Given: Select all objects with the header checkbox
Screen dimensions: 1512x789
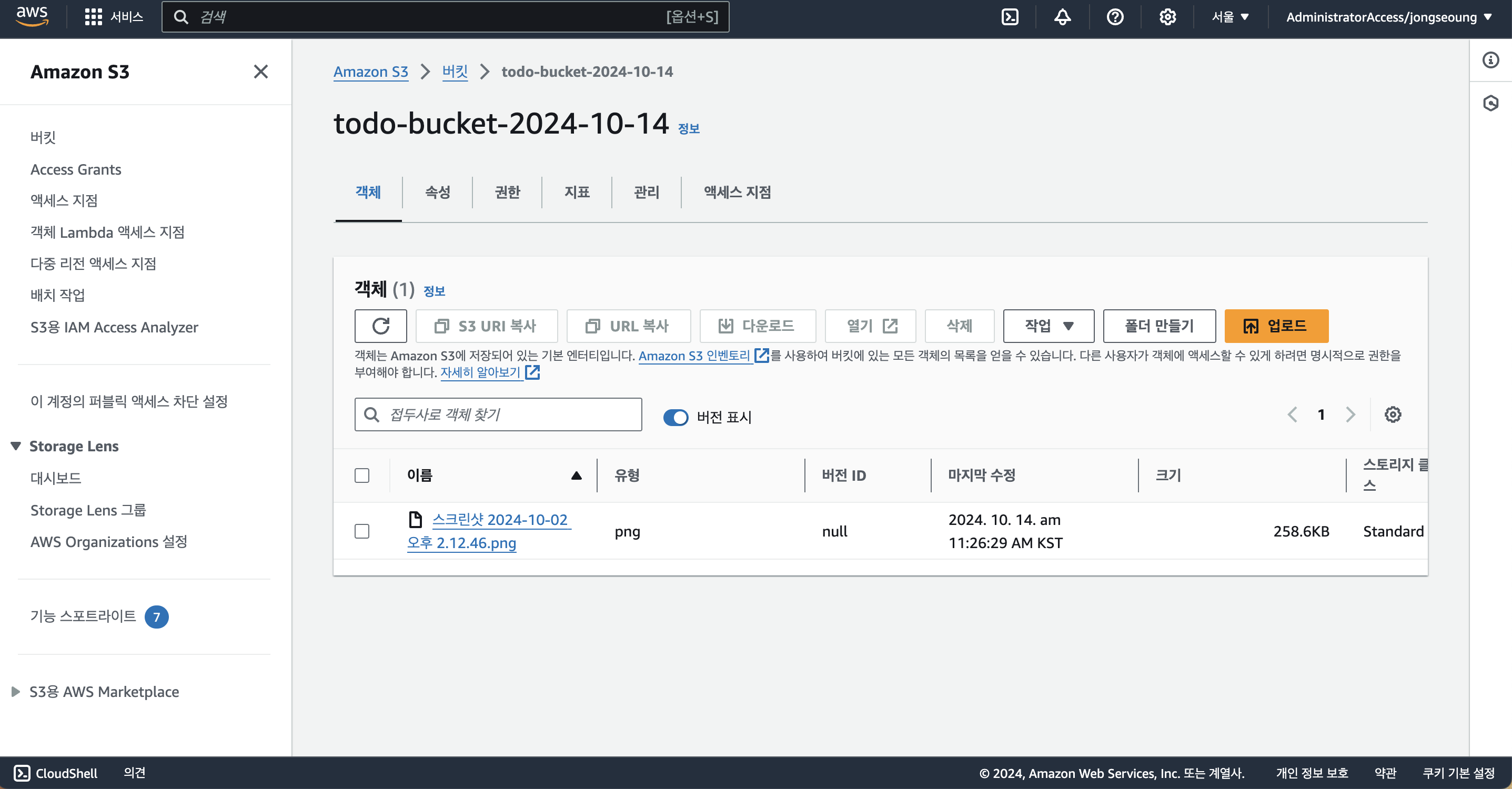Looking at the screenshot, I should click(362, 476).
